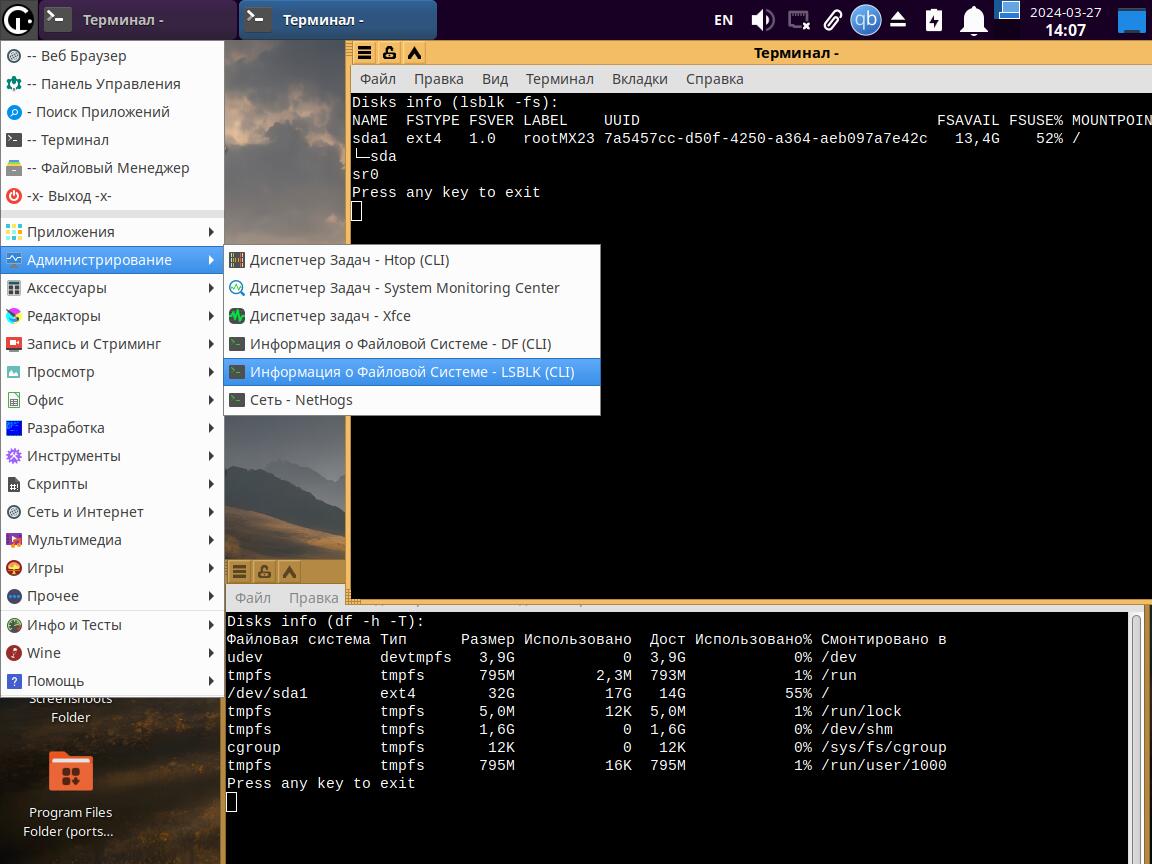Click the paperclip clipboard tray icon
The image size is (1152, 864).
[832, 20]
